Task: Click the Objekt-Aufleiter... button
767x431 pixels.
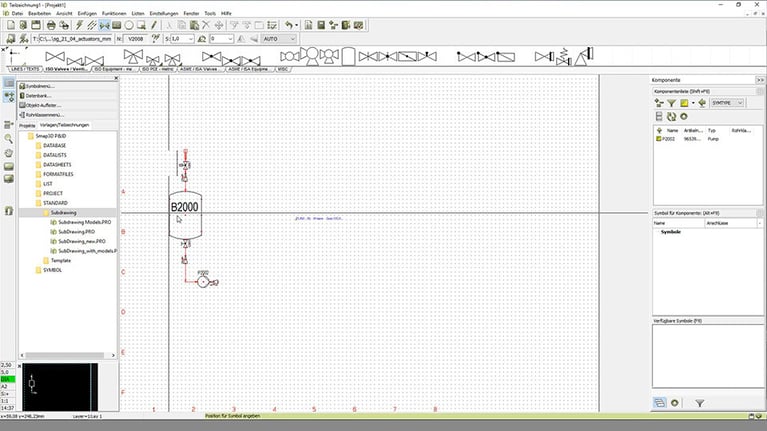Action: point(68,105)
